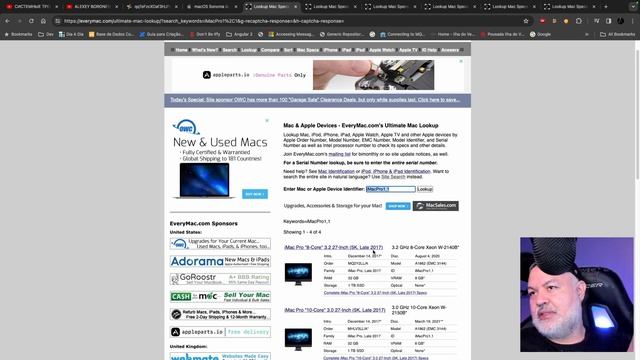Image resolution: width=640 pixels, height=360 pixels.
Task: Open Apple TV in site navigation
Action: click(x=409, y=50)
